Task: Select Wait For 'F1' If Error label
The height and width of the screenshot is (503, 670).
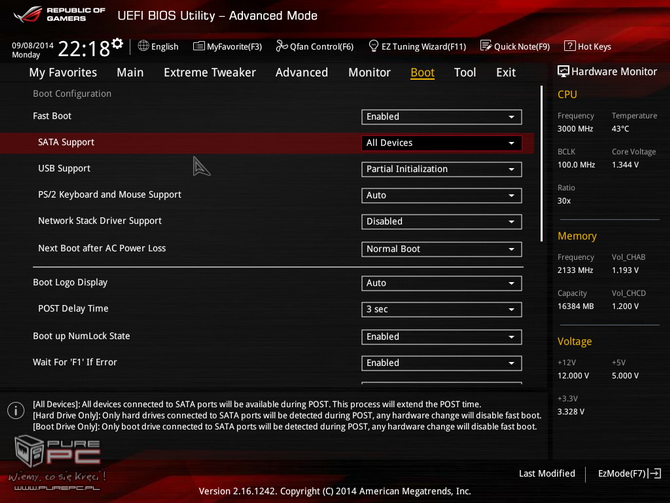Action: [75, 362]
